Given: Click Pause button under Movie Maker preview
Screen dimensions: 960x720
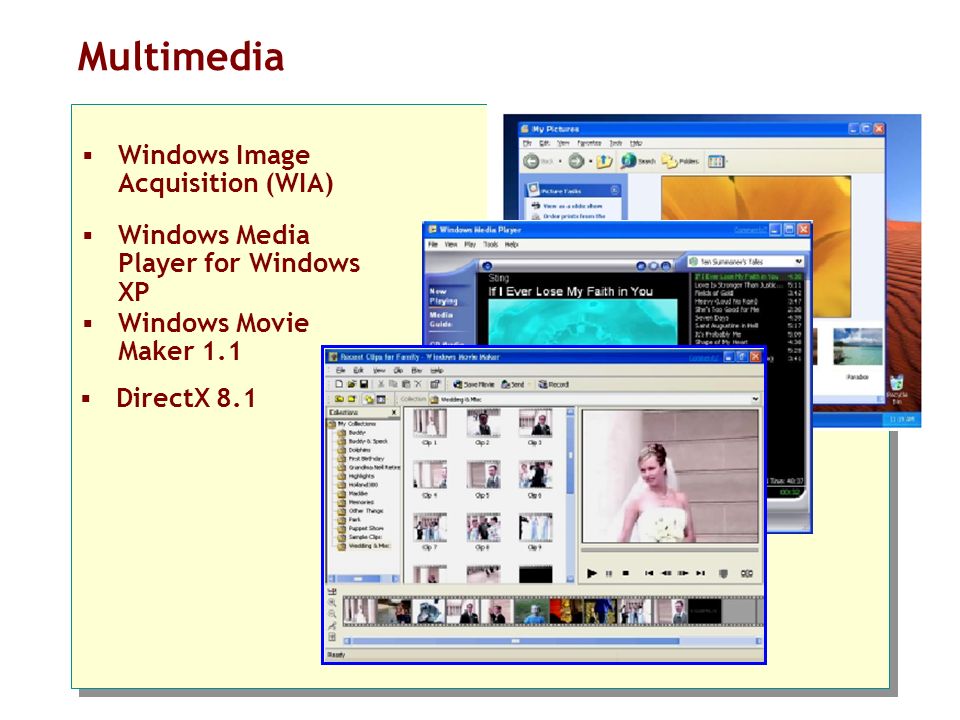Looking at the screenshot, I should [609, 574].
